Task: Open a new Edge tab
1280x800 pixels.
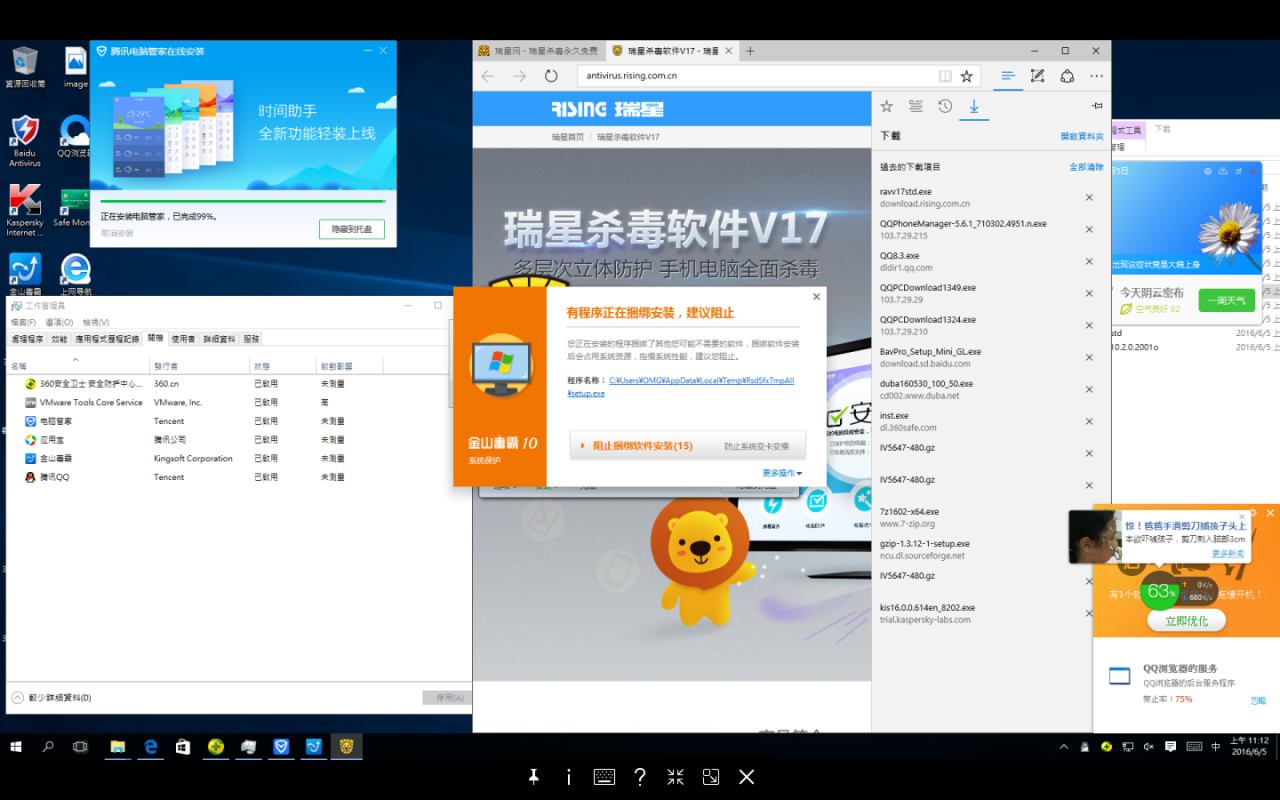Action: click(x=750, y=51)
